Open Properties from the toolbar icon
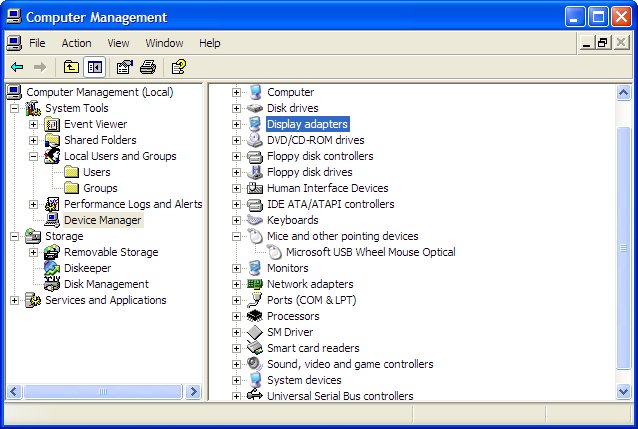638x429 pixels. (x=125, y=67)
